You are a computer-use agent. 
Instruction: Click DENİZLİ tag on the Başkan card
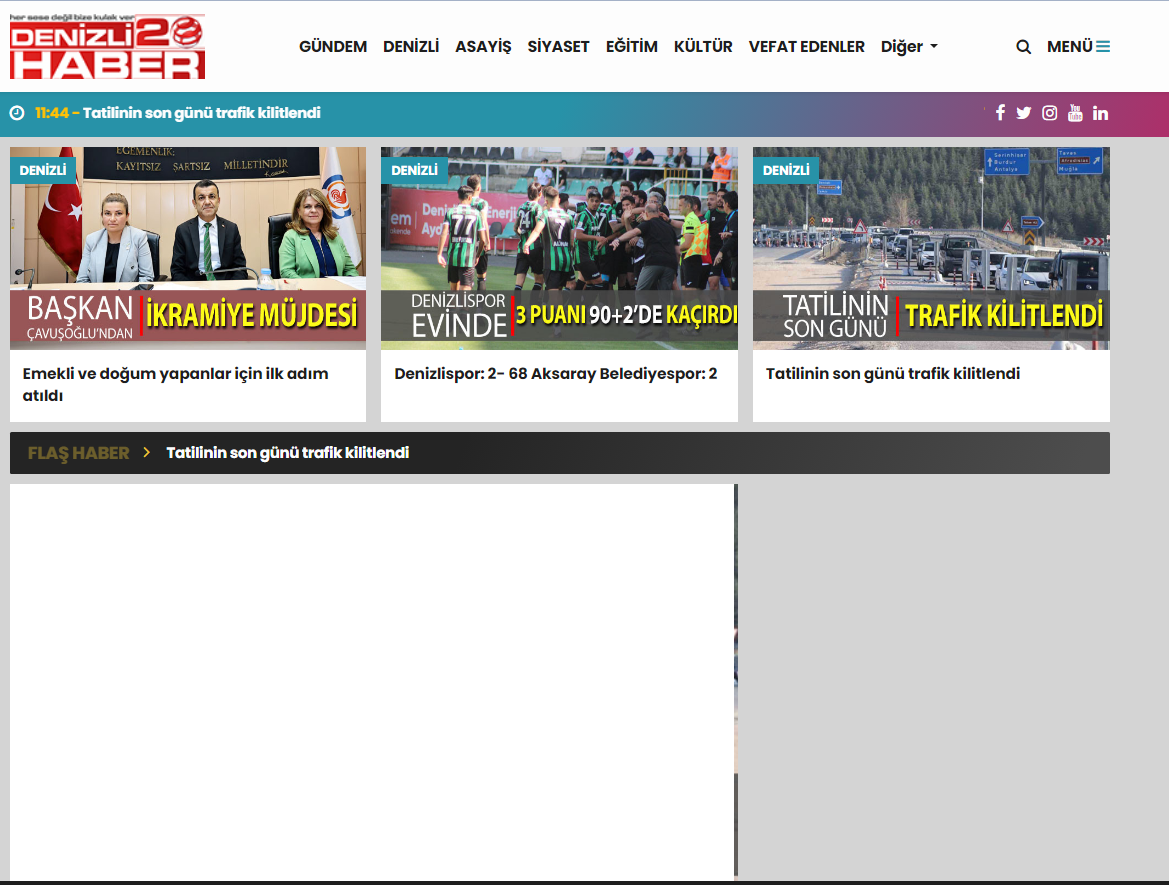[x=42, y=170]
